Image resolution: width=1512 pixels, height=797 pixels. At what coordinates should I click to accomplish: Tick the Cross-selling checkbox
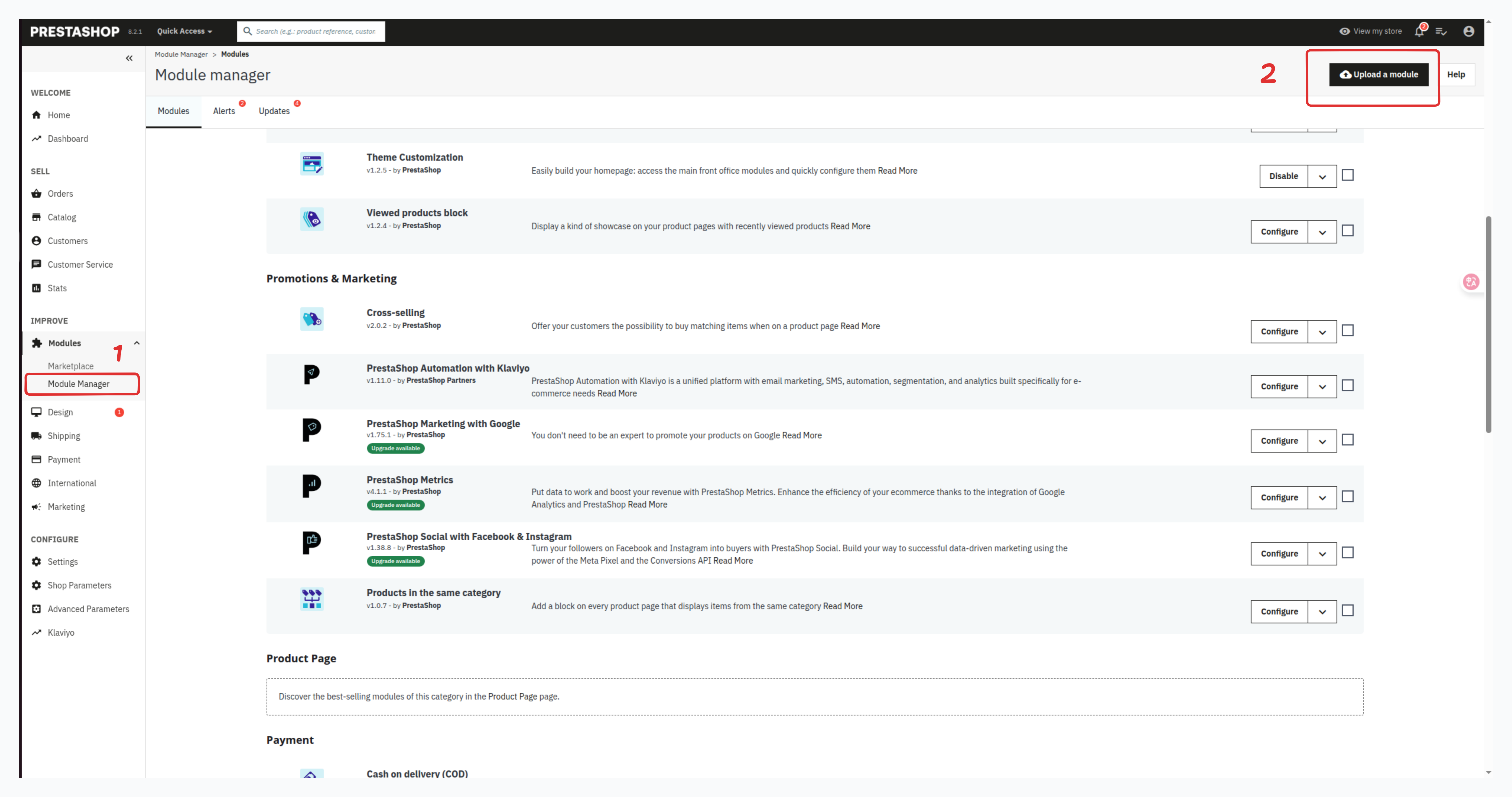[x=1348, y=331]
